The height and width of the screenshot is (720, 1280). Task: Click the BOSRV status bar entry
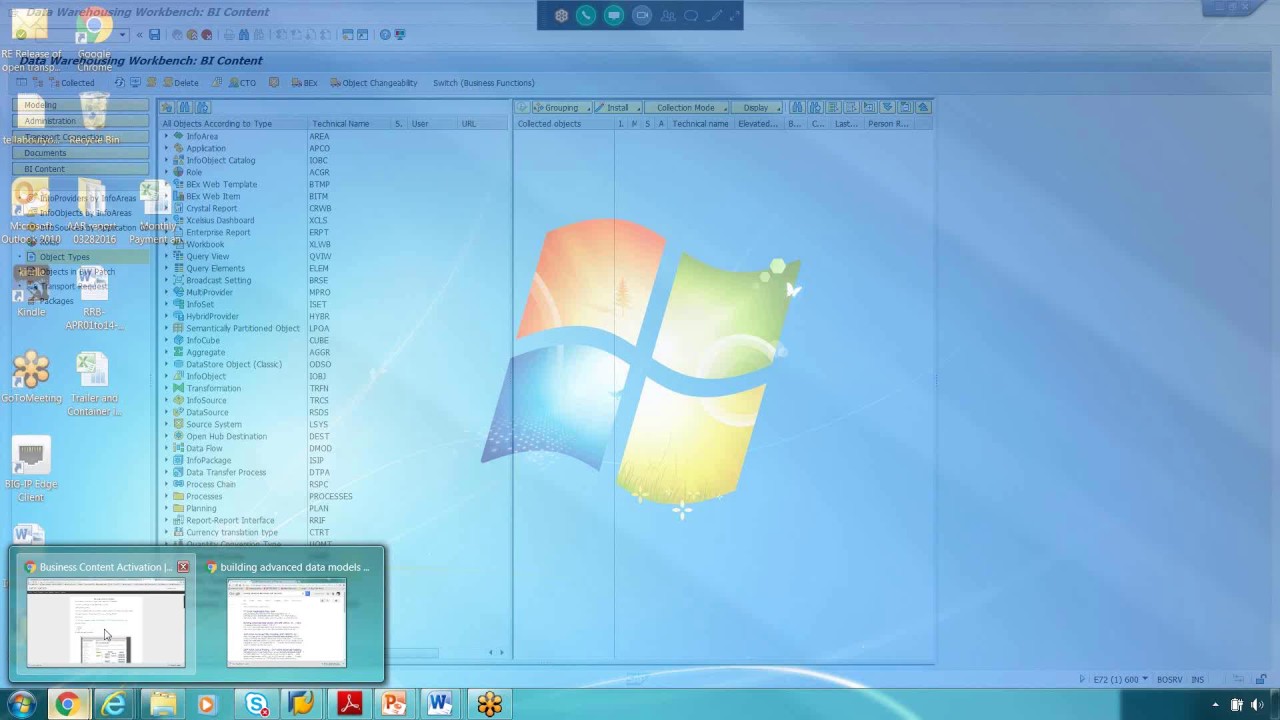1170,680
